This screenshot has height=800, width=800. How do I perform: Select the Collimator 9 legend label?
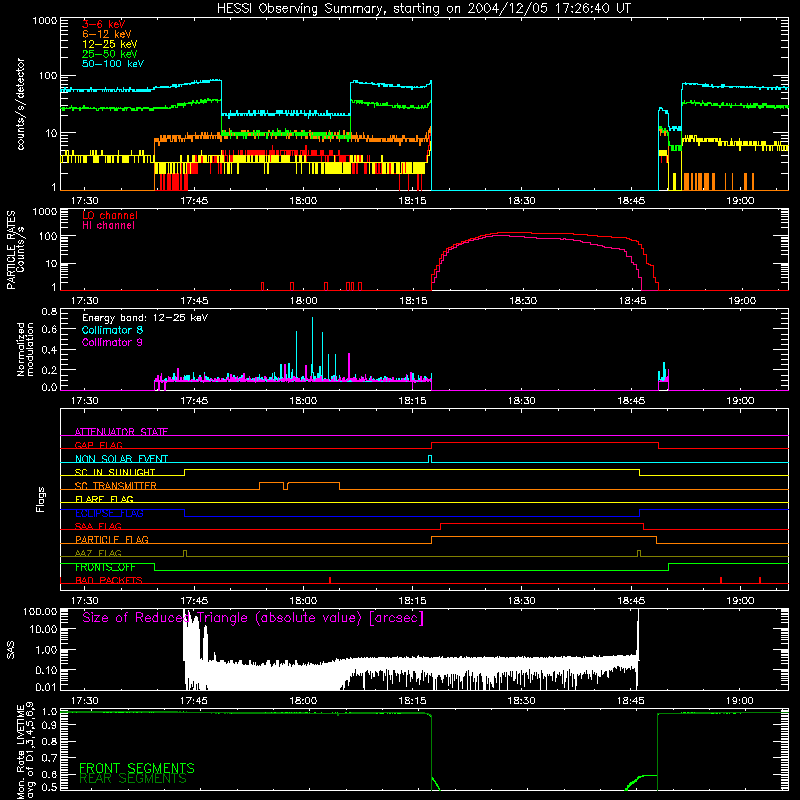pos(112,342)
